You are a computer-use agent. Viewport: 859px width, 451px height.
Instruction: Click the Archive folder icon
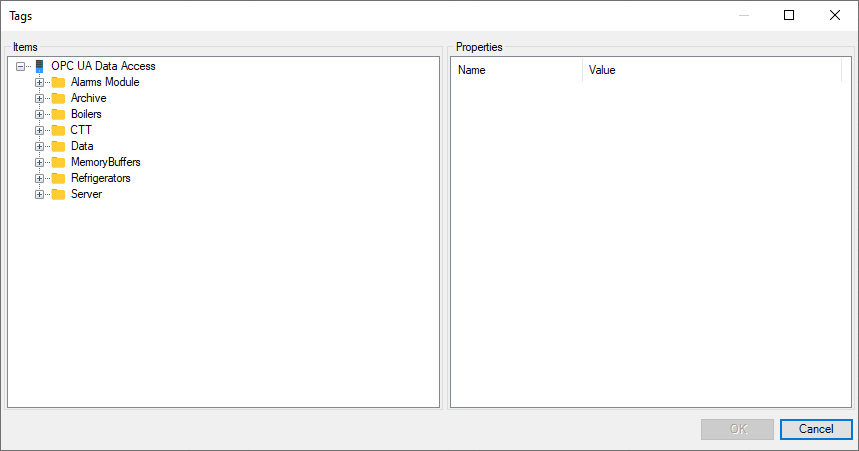tap(58, 98)
